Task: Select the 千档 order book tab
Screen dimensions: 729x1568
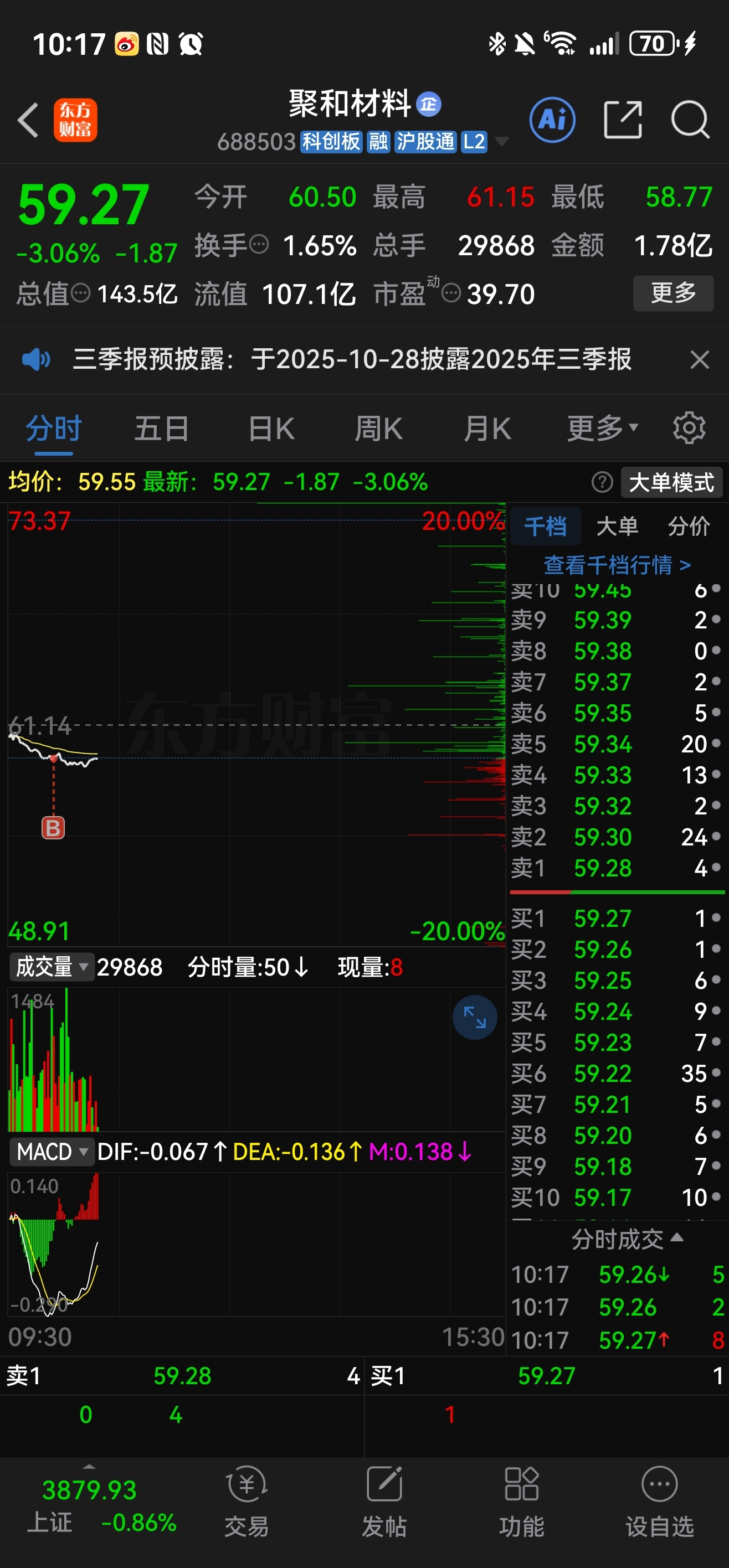Action: tap(545, 526)
